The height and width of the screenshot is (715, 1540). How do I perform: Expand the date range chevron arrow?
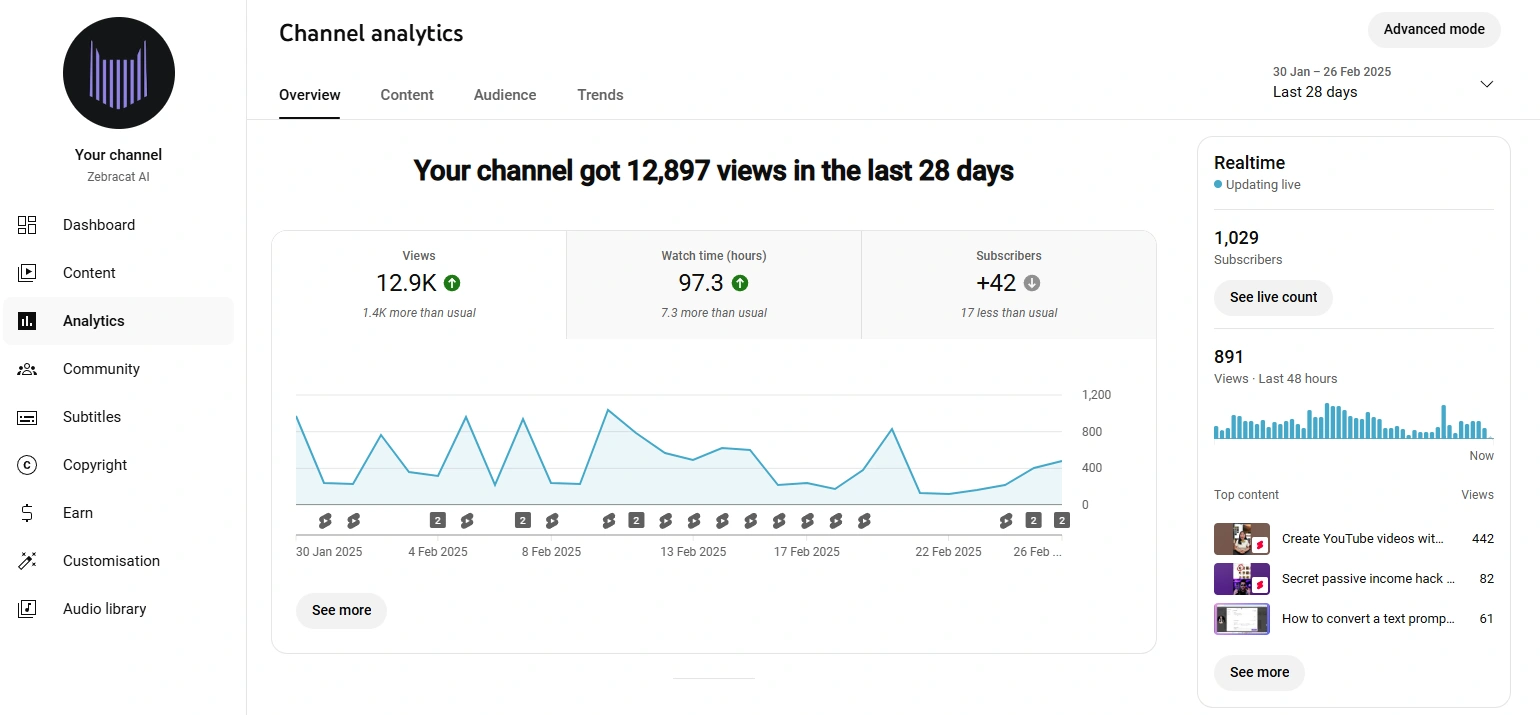pyautogui.click(x=1486, y=84)
